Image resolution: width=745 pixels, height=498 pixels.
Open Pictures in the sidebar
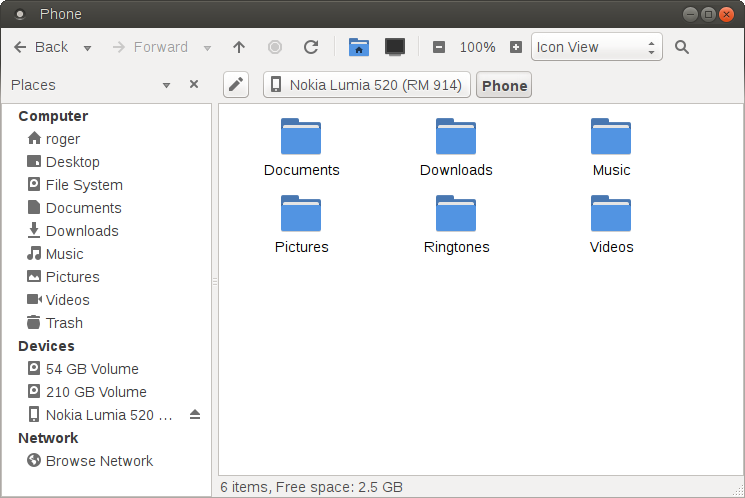tap(107, 277)
